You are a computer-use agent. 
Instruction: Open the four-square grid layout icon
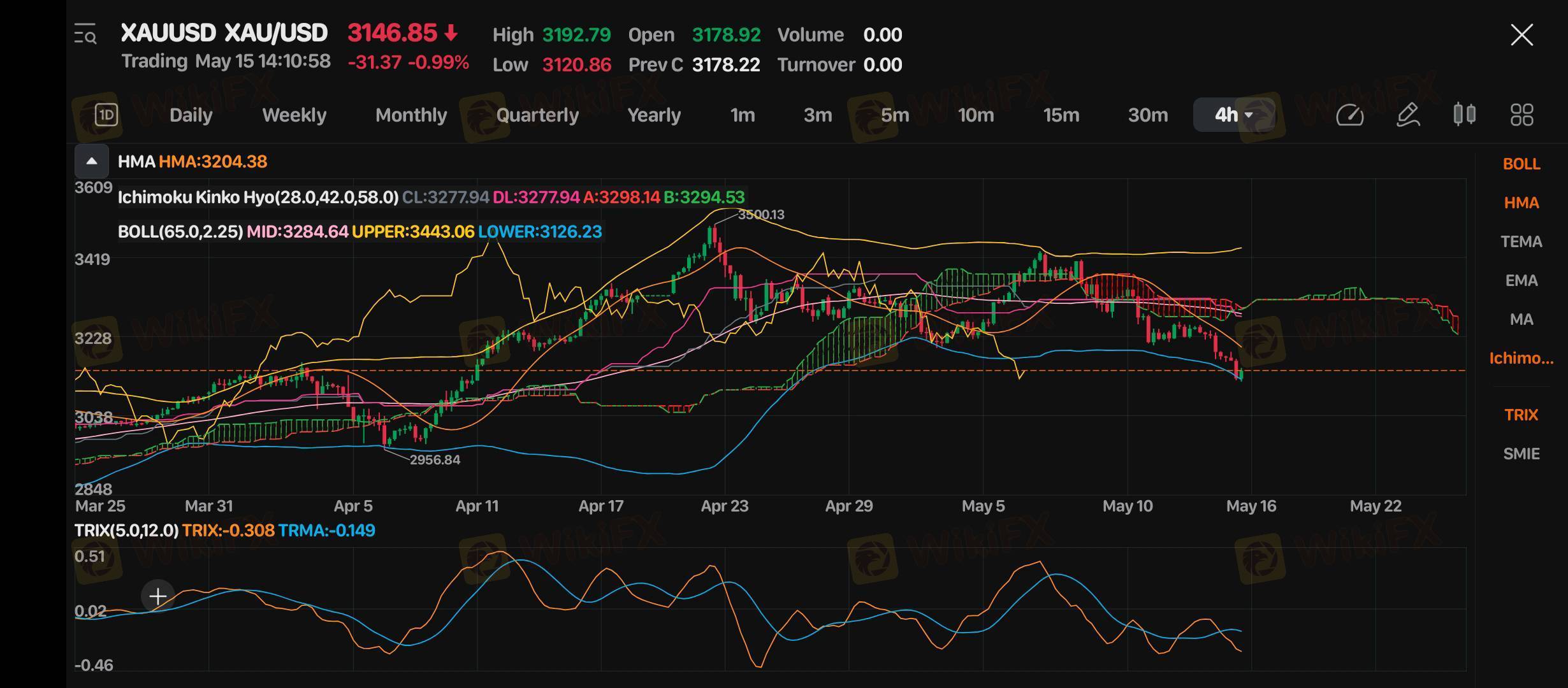tap(1521, 115)
